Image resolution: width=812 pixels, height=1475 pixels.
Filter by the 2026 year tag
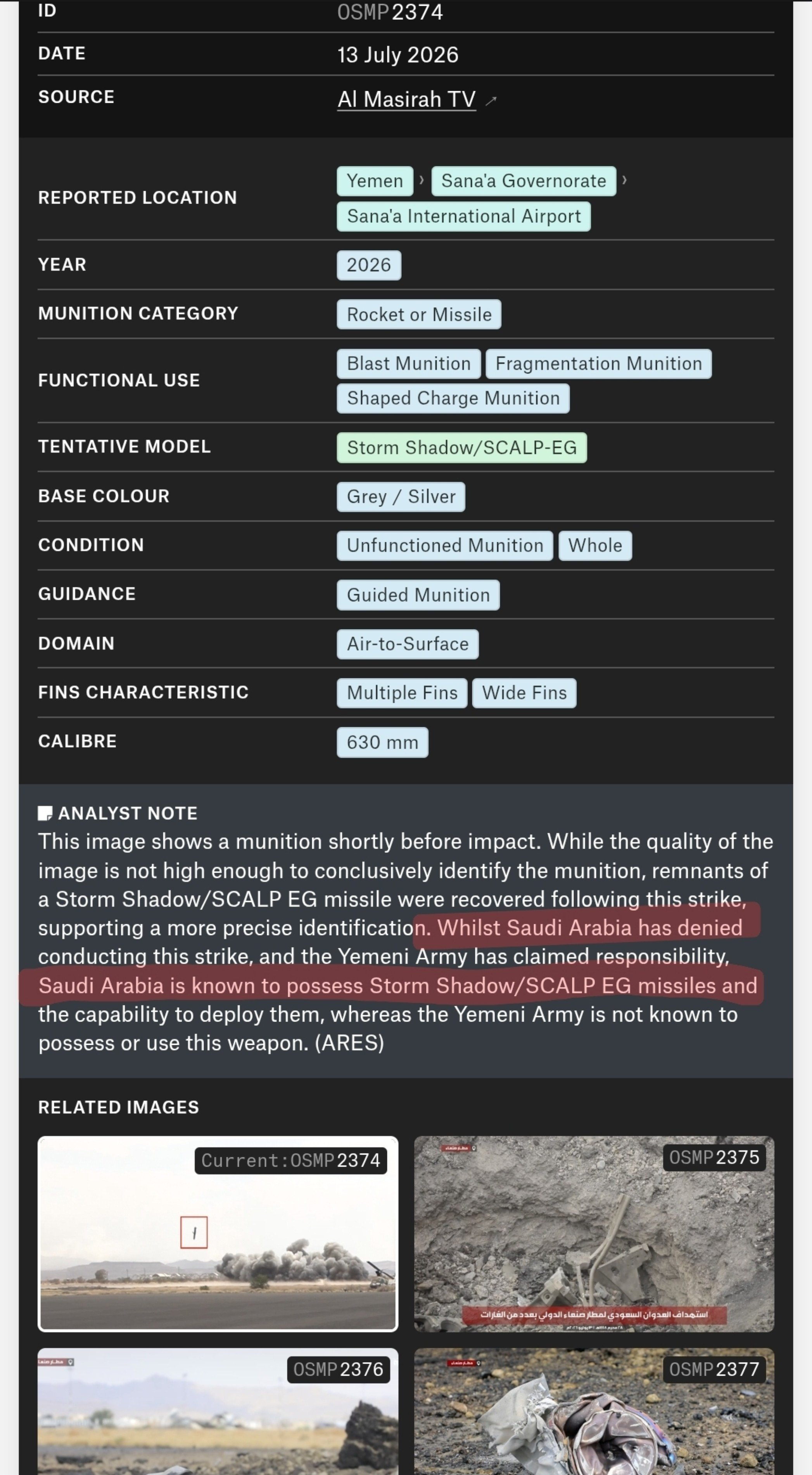click(x=369, y=265)
